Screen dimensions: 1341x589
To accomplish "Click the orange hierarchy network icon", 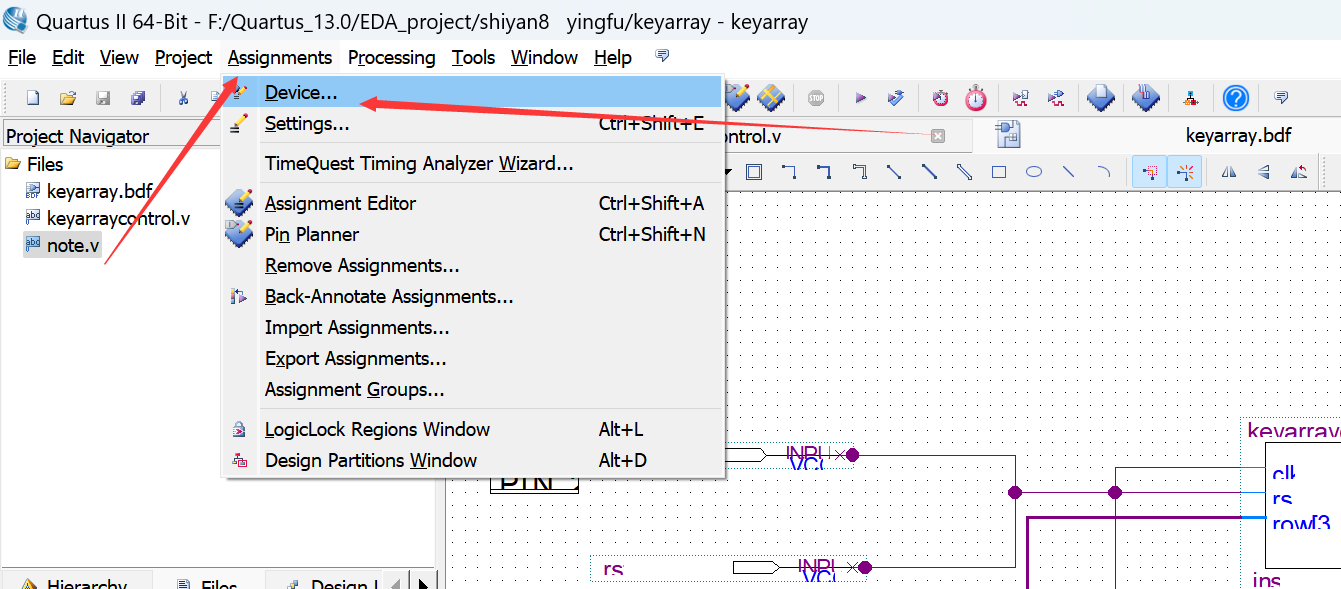I will coord(1190,98).
